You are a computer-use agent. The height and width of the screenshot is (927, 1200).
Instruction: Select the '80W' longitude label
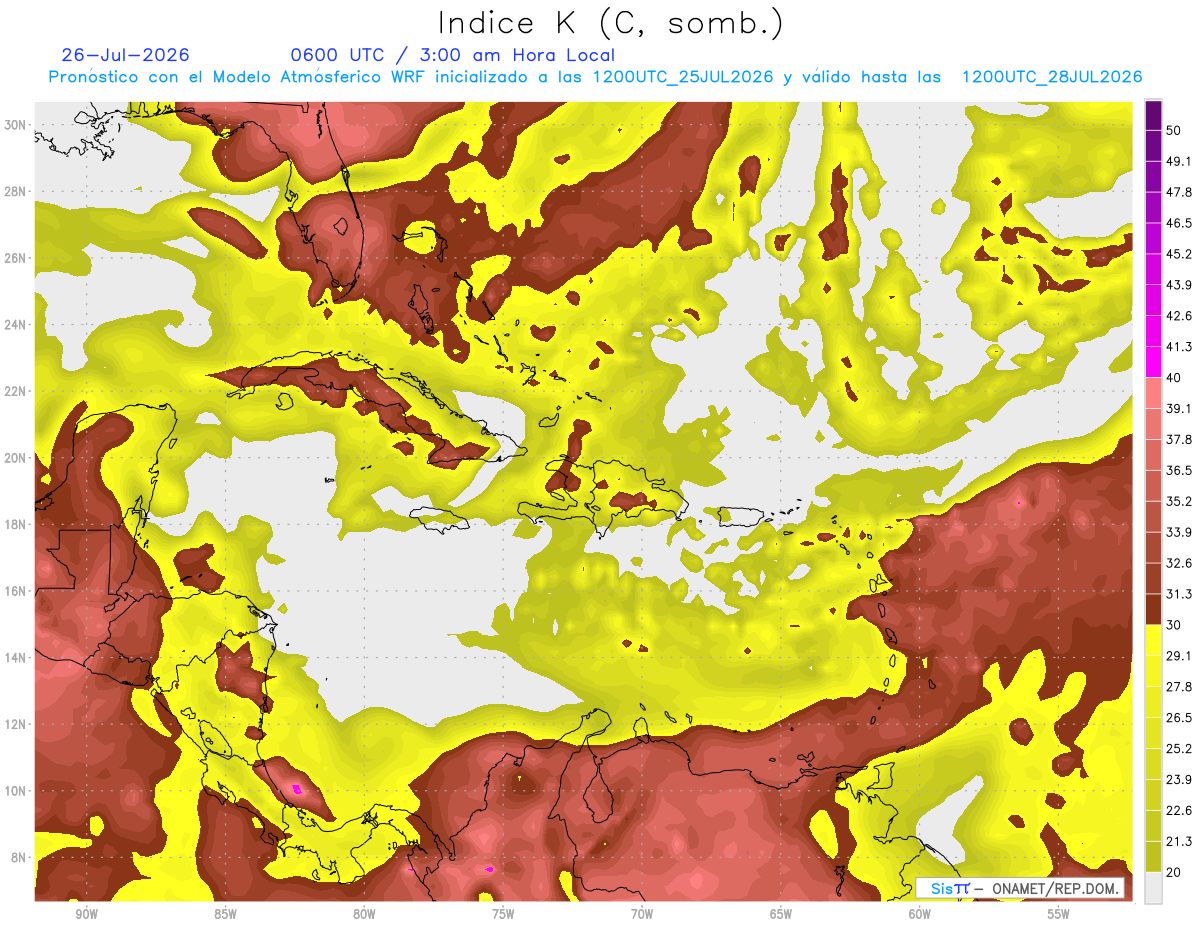[364, 915]
